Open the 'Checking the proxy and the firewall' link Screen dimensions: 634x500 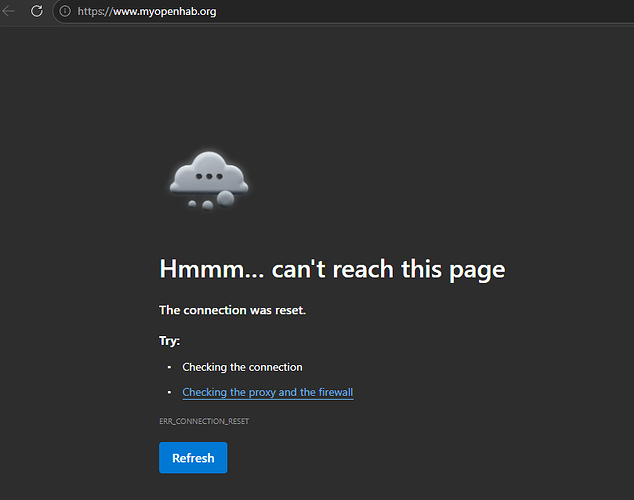268,392
